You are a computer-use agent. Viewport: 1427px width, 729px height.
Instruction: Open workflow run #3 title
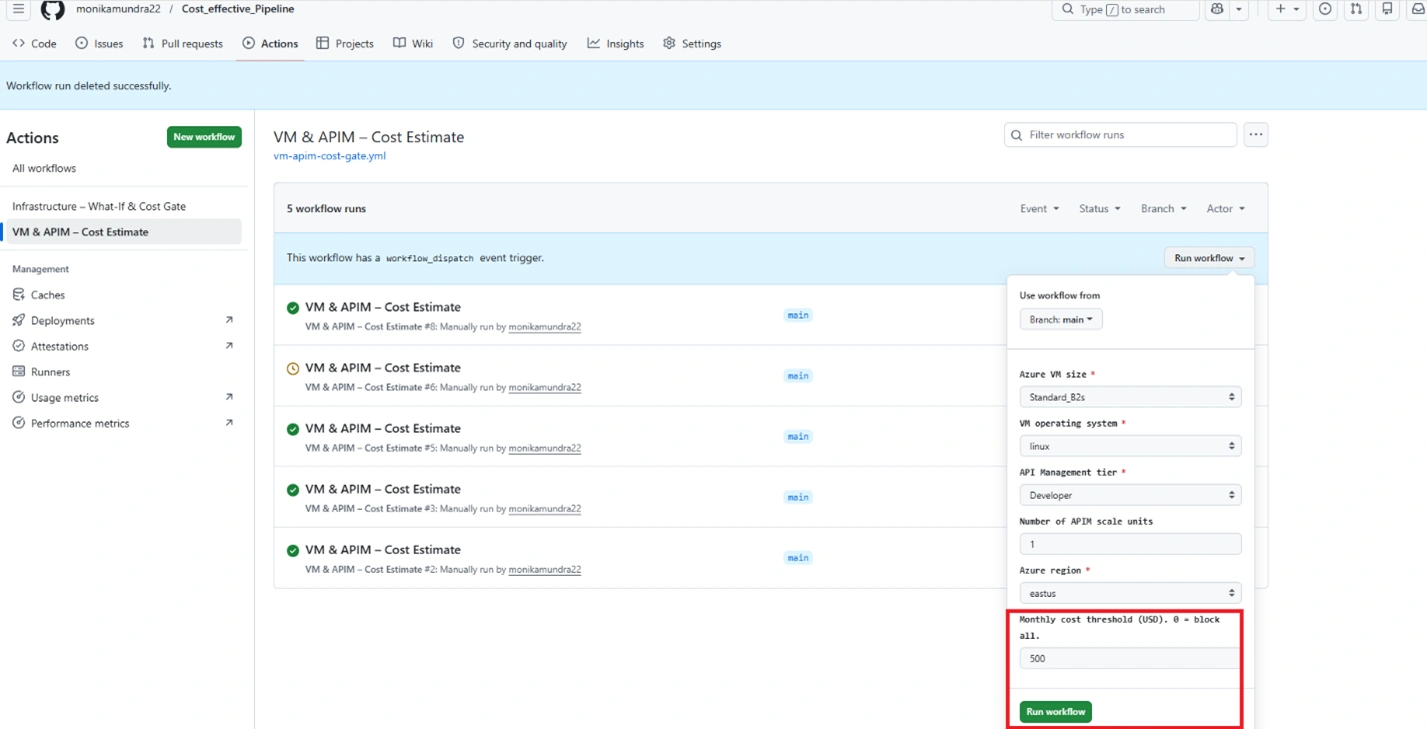(x=382, y=489)
